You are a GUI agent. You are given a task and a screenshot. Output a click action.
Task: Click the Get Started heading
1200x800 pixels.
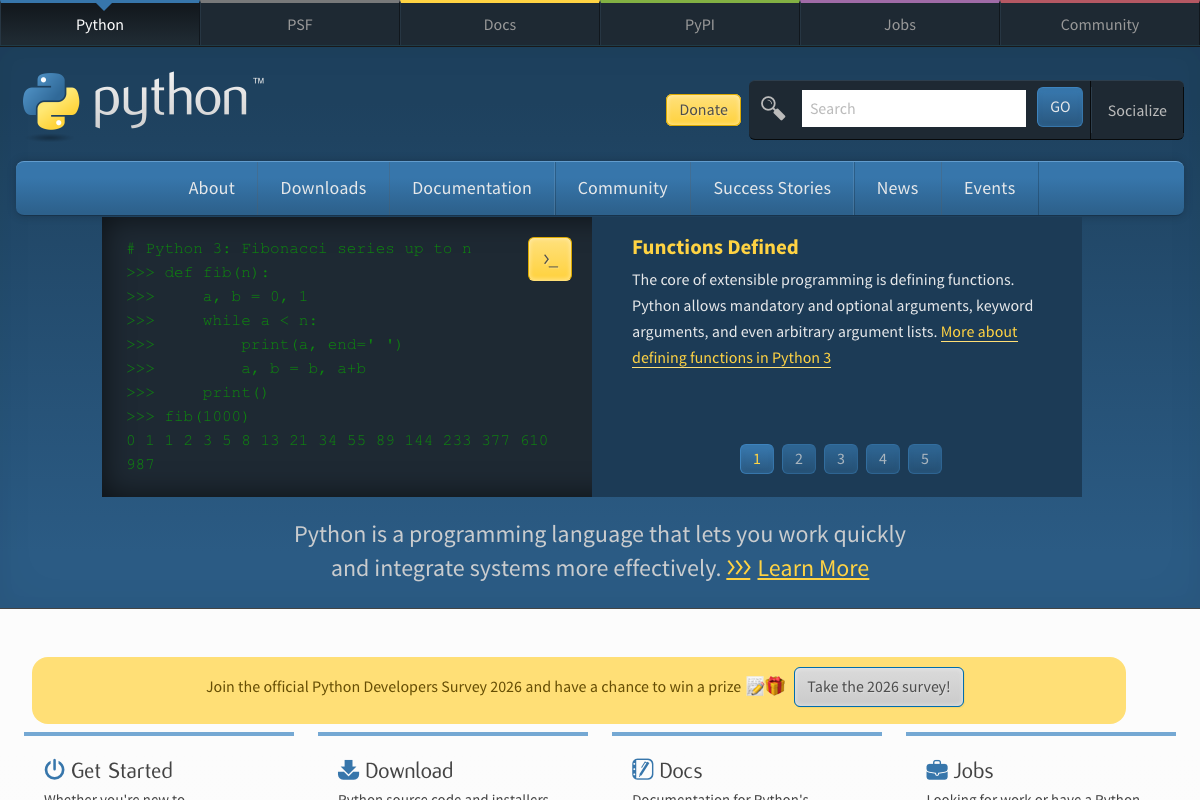(x=122, y=770)
